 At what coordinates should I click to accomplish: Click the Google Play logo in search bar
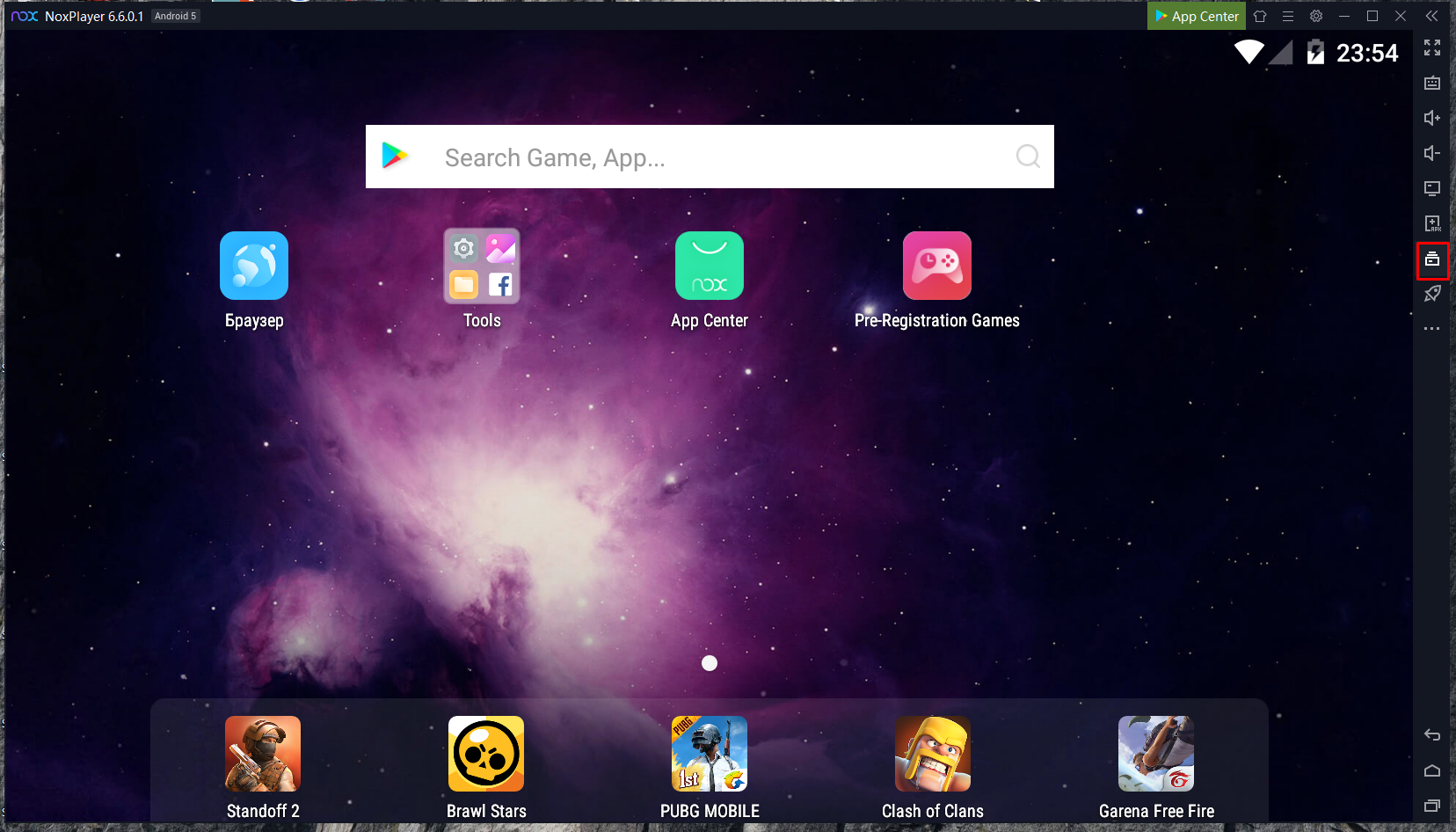395,156
